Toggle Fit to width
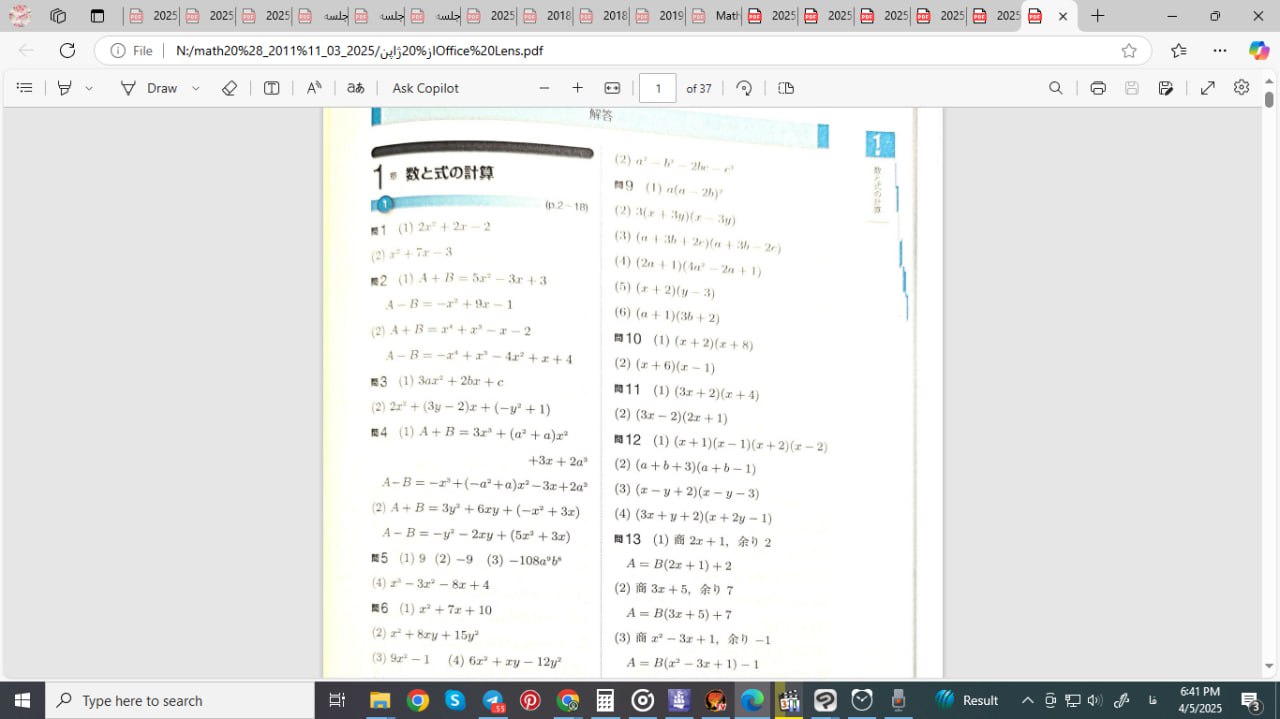The width and height of the screenshot is (1280, 719). click(x=612, y=88)
